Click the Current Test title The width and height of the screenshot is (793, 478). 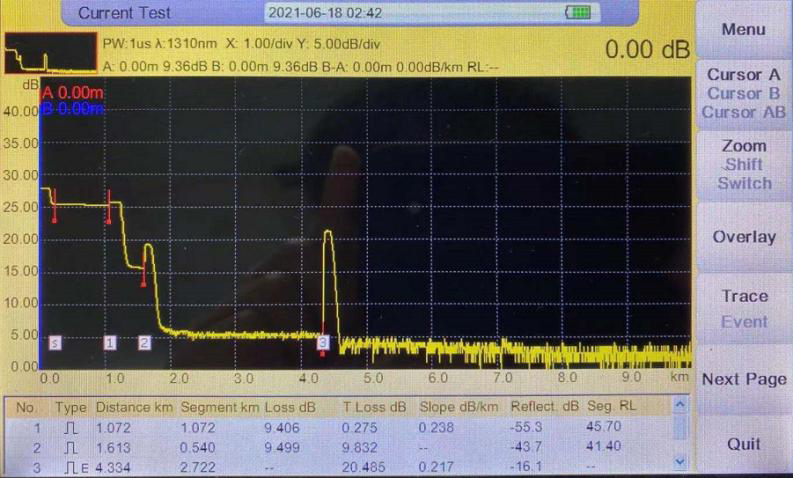[x=124, y=13]
